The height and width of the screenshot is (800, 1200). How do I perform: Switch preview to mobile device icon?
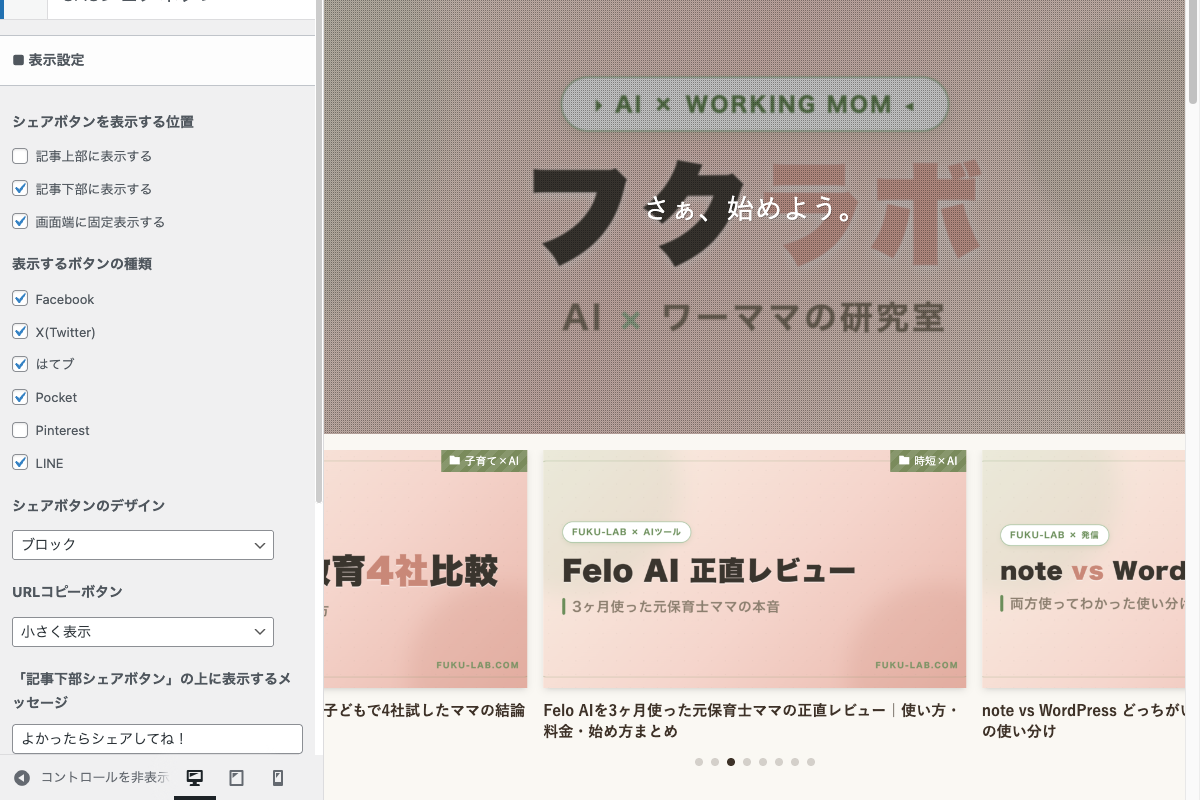[x=278, y=778]
